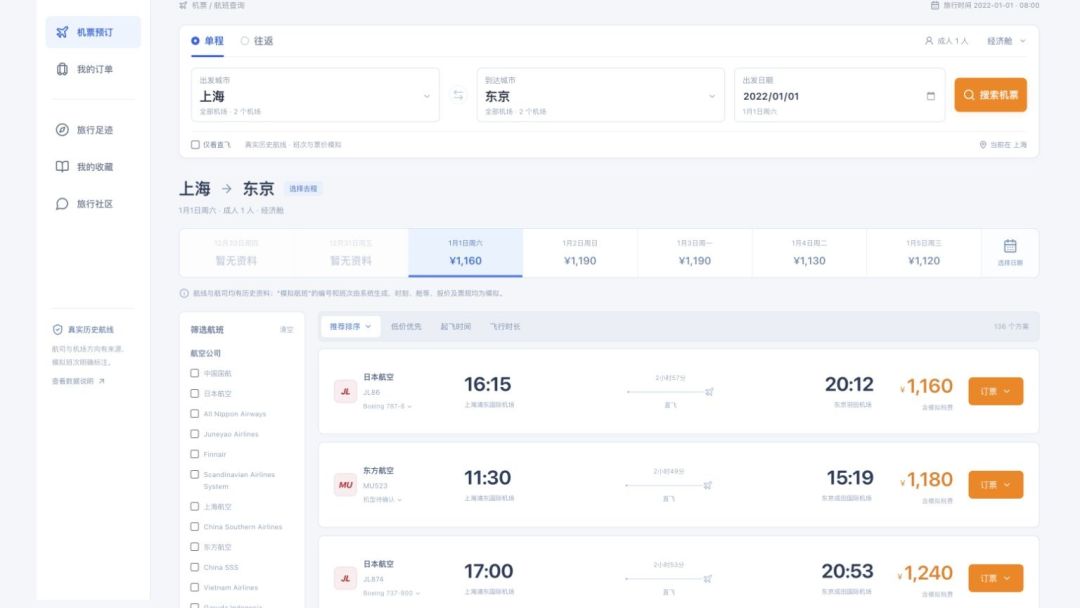This screenshot has width=1080, height=608.
Task: Swap departure and arrival cities
Action: 458,95
